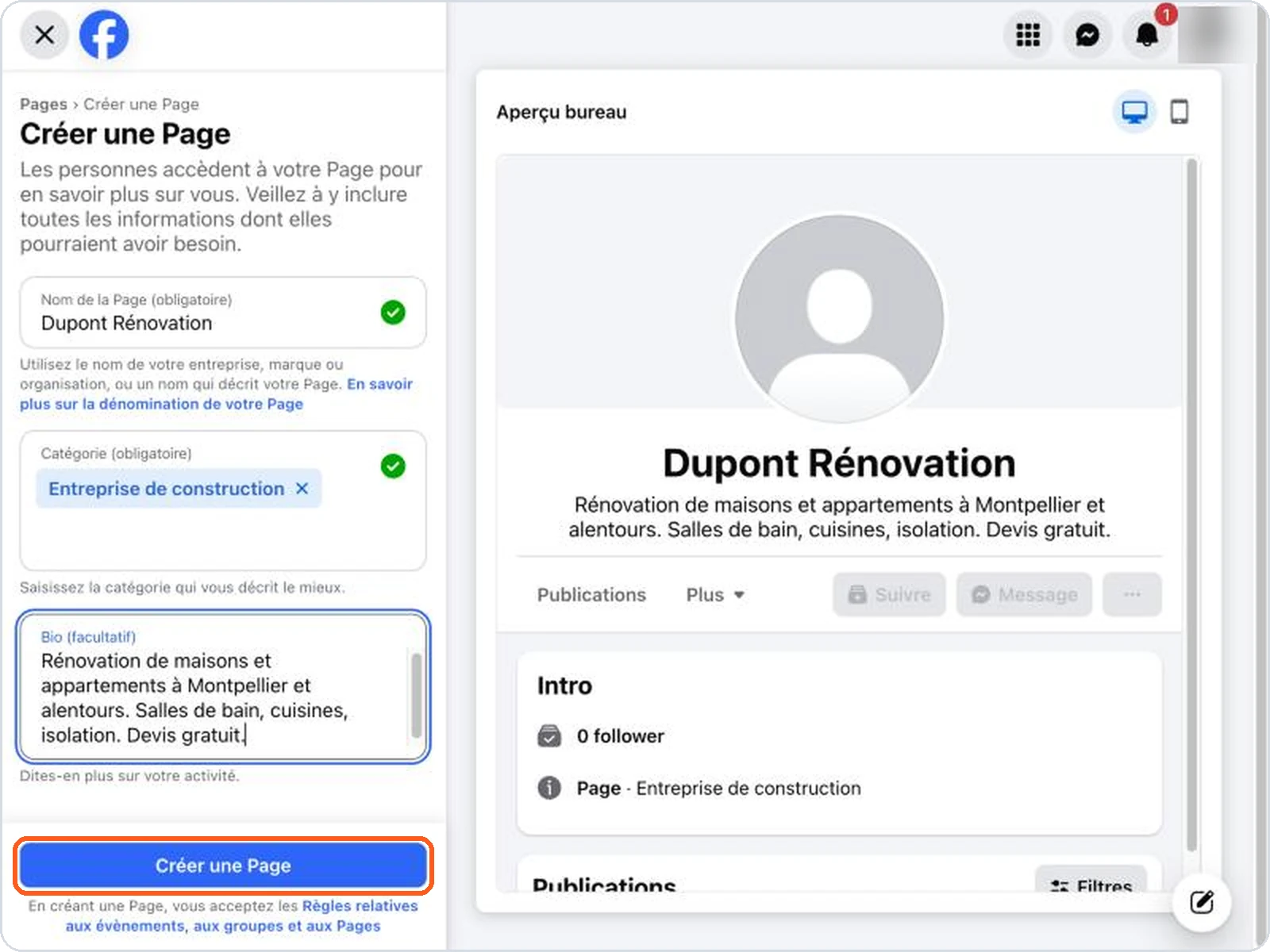The width and height of the screenshot is (1270, 952).
Task: Click the preview pane scrollbar
Action: click(x=1191, y=505)
